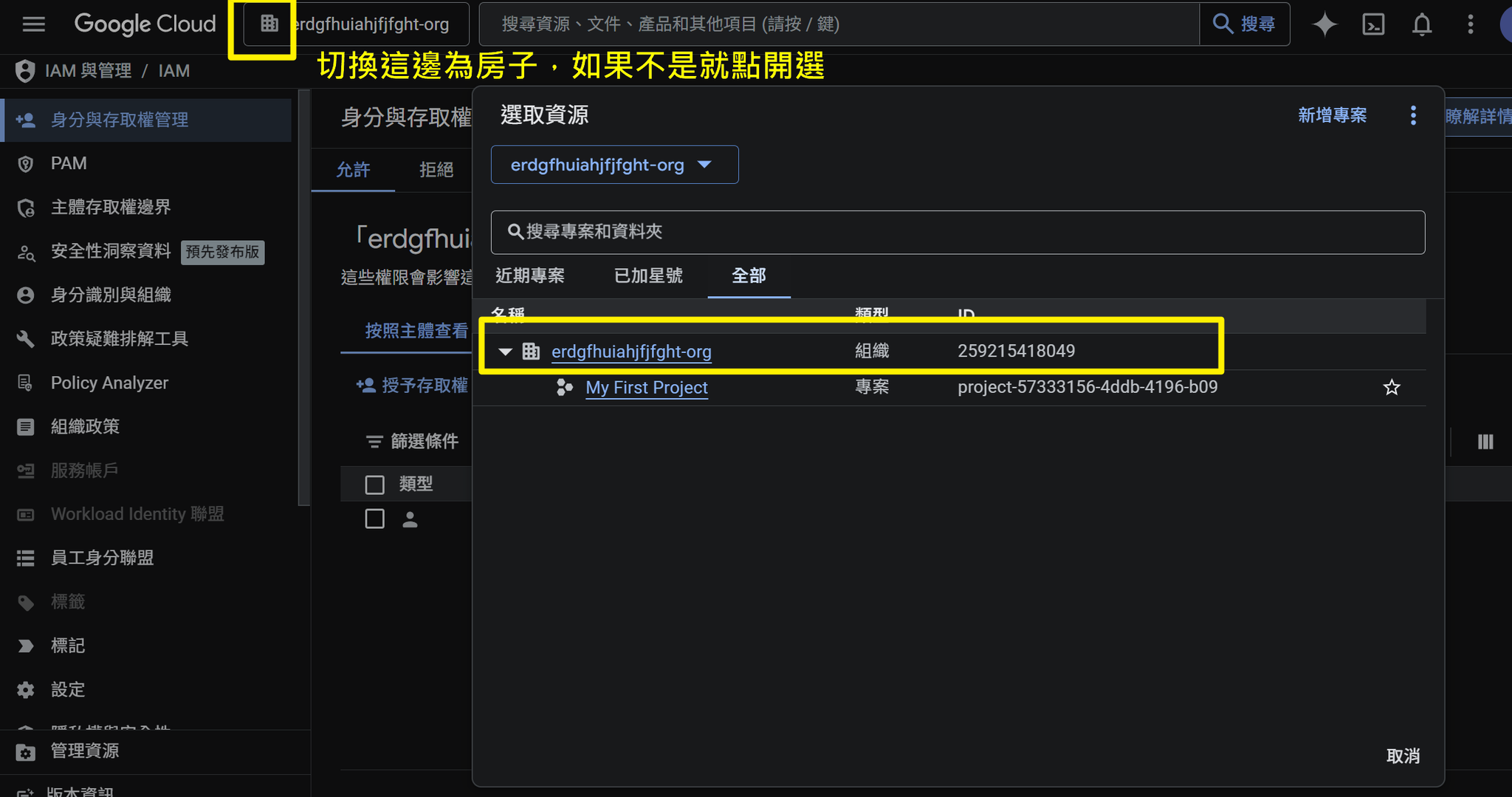
Task: Open the My First Project link
Action: [647, 387]
